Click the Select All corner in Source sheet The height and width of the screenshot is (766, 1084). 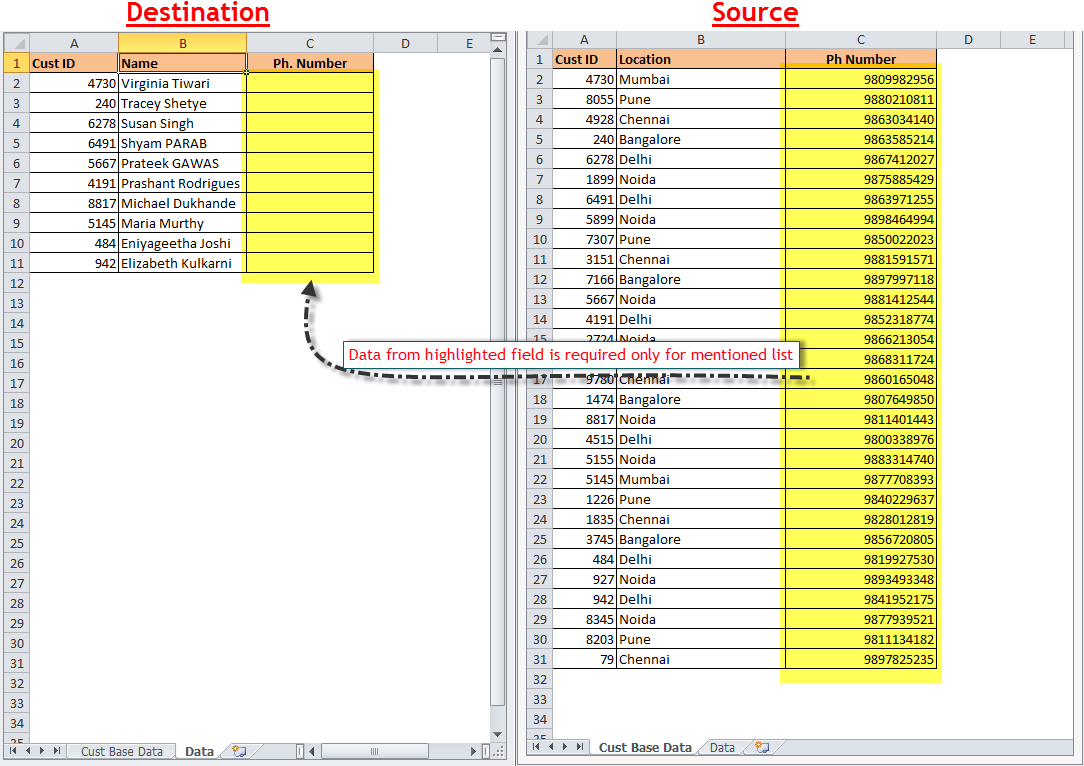pos(539,39)
